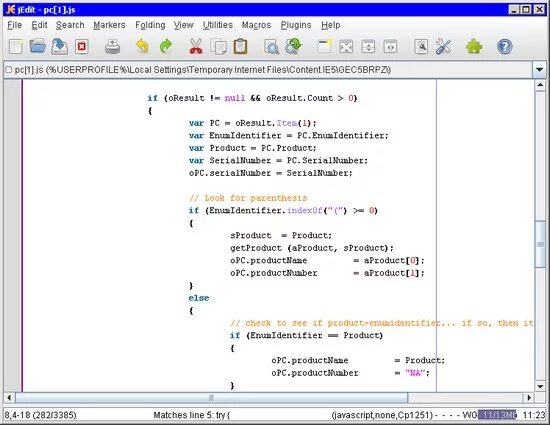Image resolution: width=550 pixels, height=425 pixels.
Task: Click the horizontal scrollbar right arrow
Action: [529, 398]
